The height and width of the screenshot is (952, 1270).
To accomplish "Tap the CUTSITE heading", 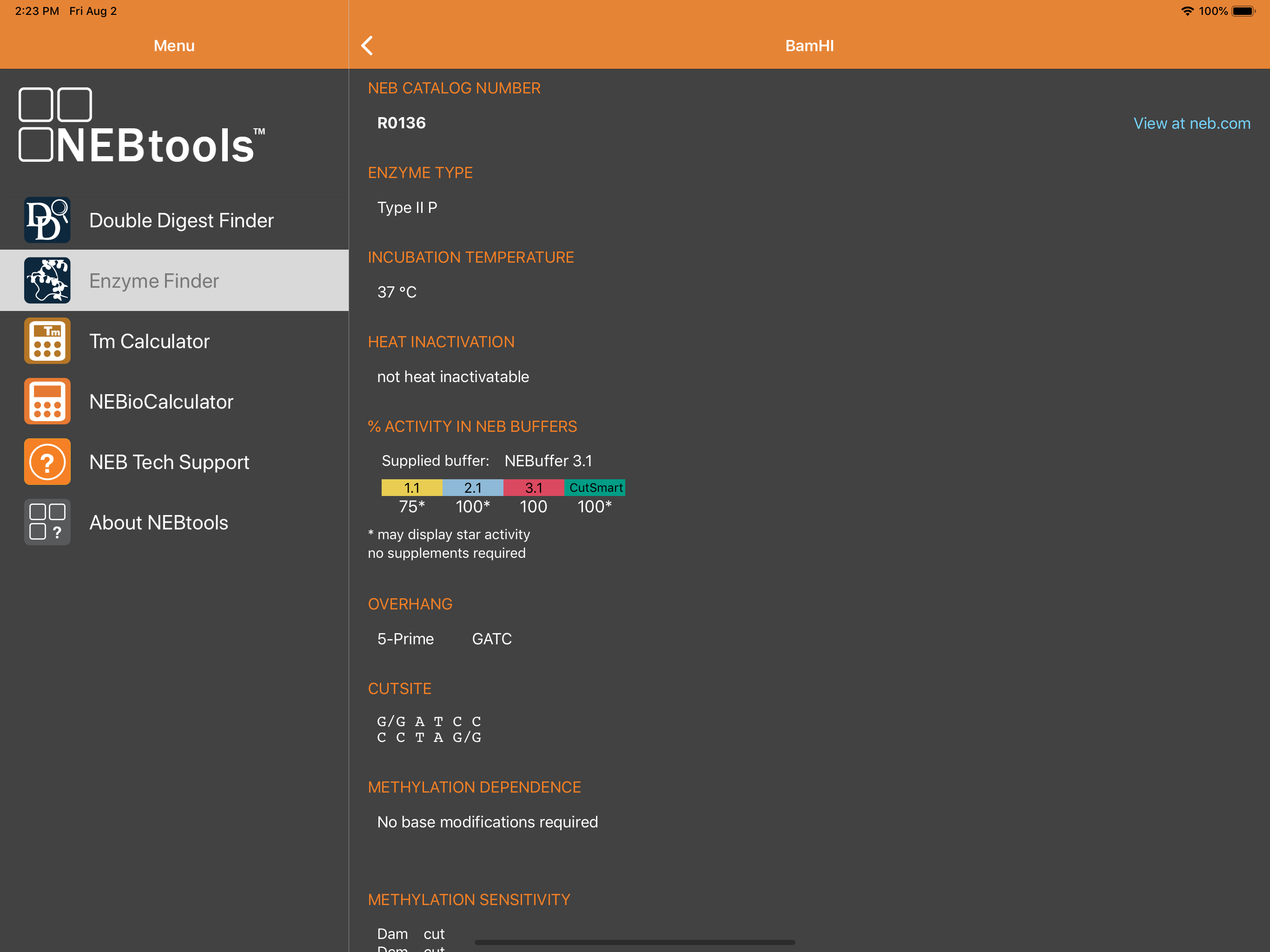I will tap(400, 688).
